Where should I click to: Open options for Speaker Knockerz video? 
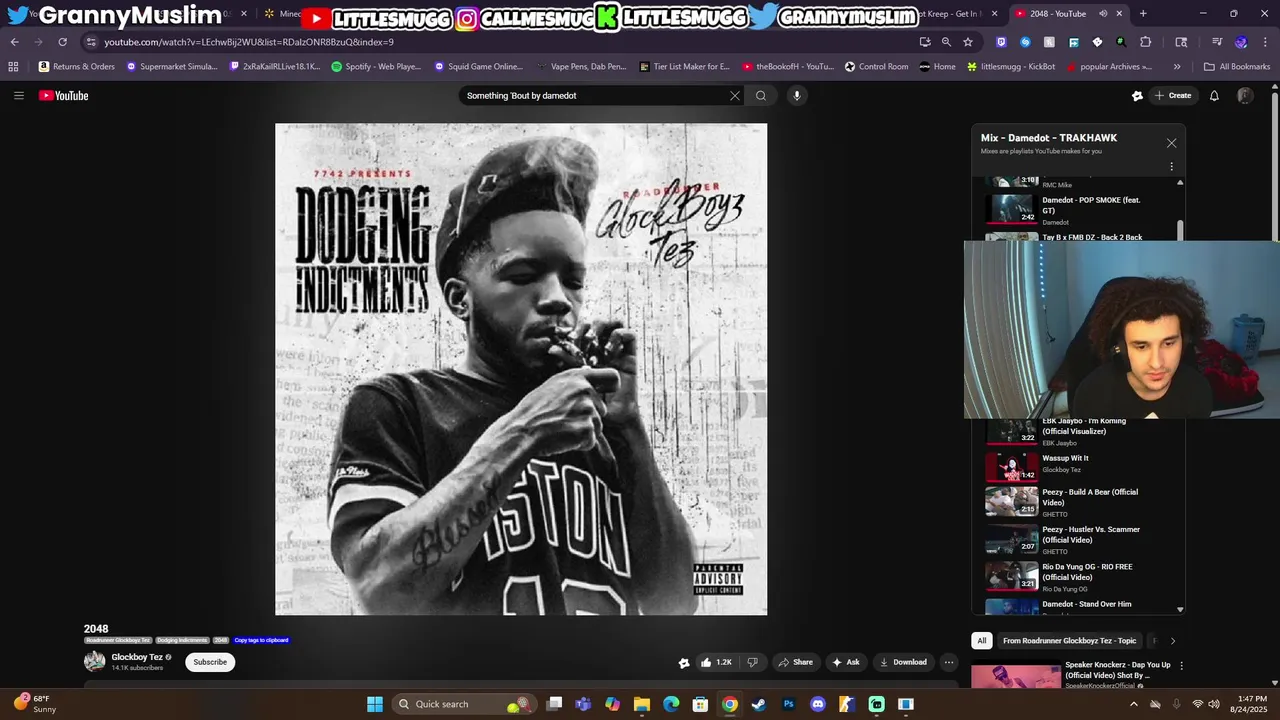(x=1181, y=666)
